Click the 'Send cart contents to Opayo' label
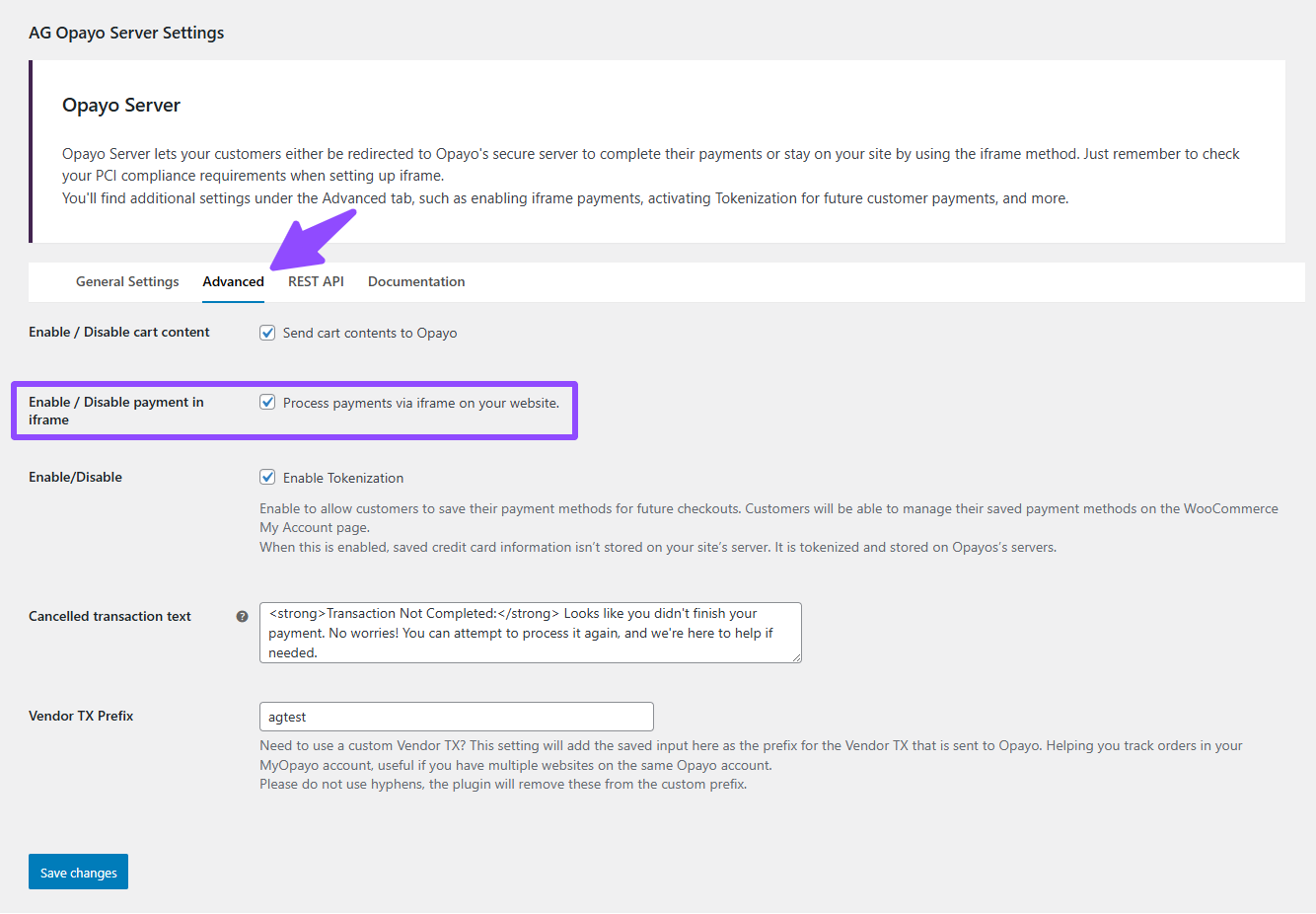The image size is (1316, 914). coord(370,334)
